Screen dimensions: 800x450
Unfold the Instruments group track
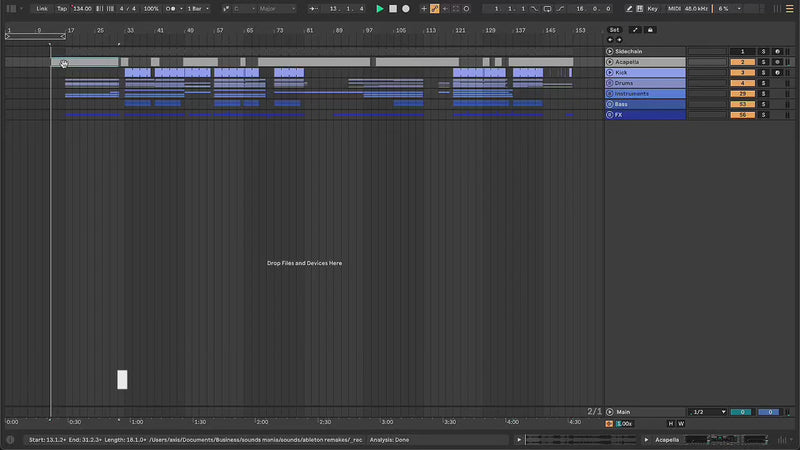610,94
